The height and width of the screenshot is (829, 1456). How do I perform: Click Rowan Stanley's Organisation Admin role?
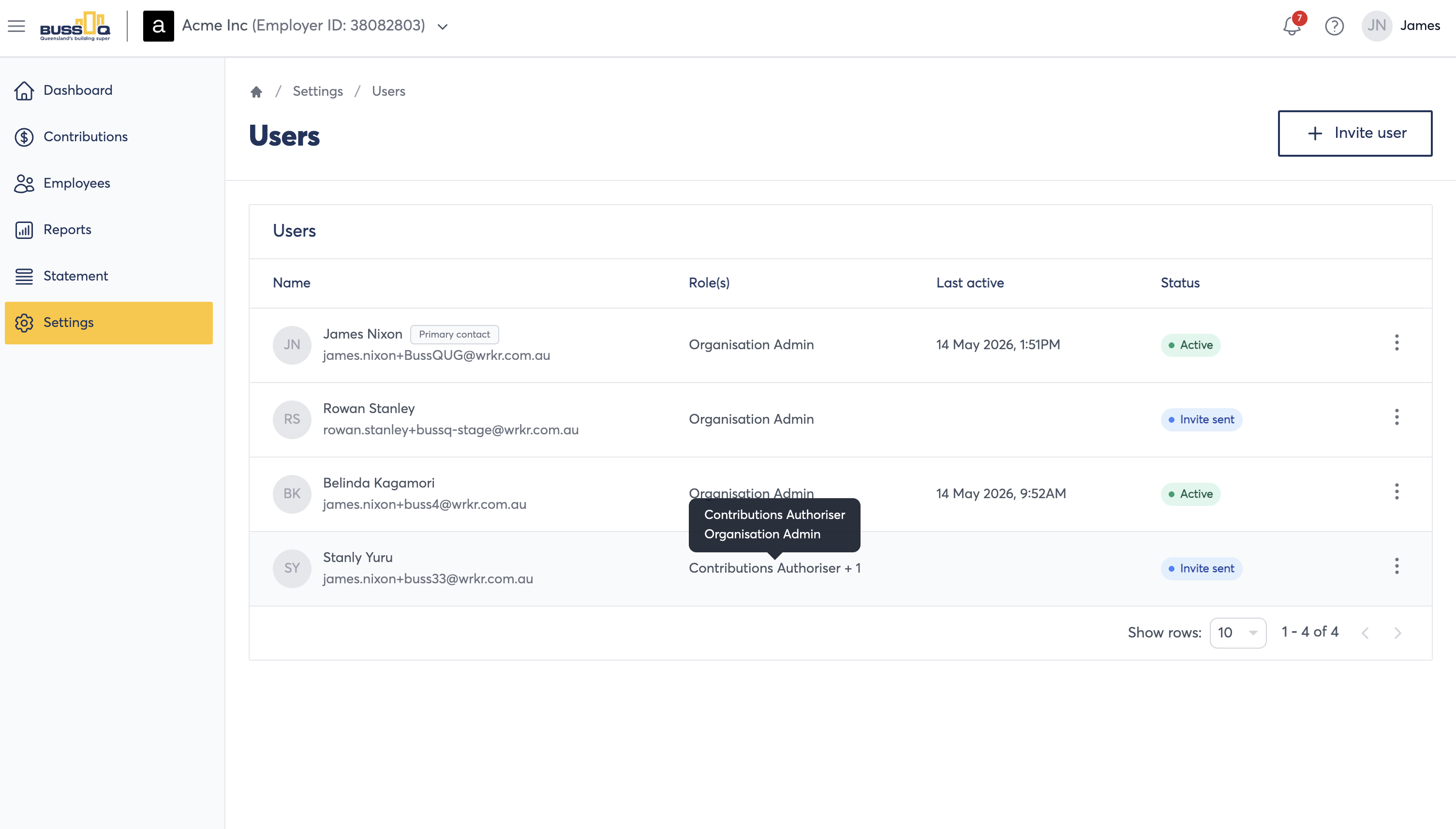pos(751,420)
